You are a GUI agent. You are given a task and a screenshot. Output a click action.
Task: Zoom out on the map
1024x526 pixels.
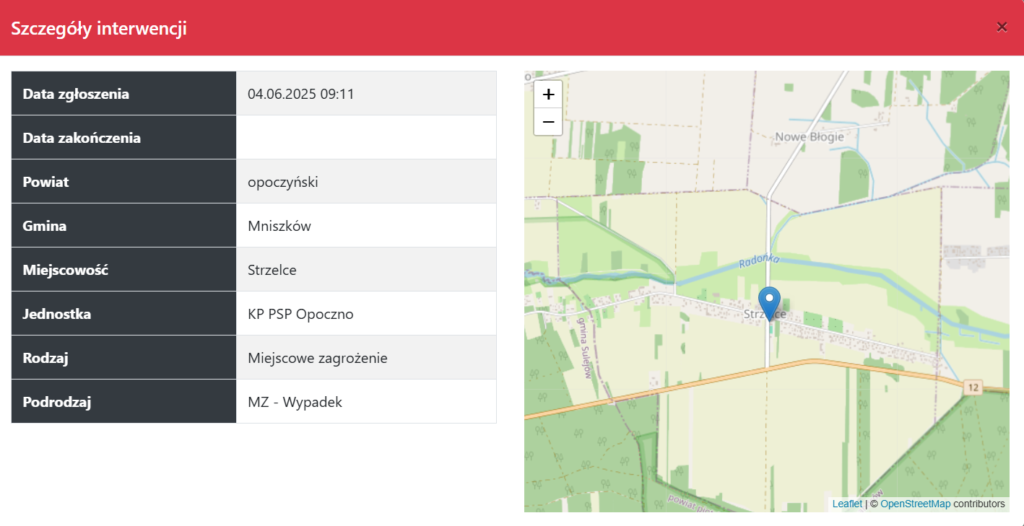(x=548, y=122)
